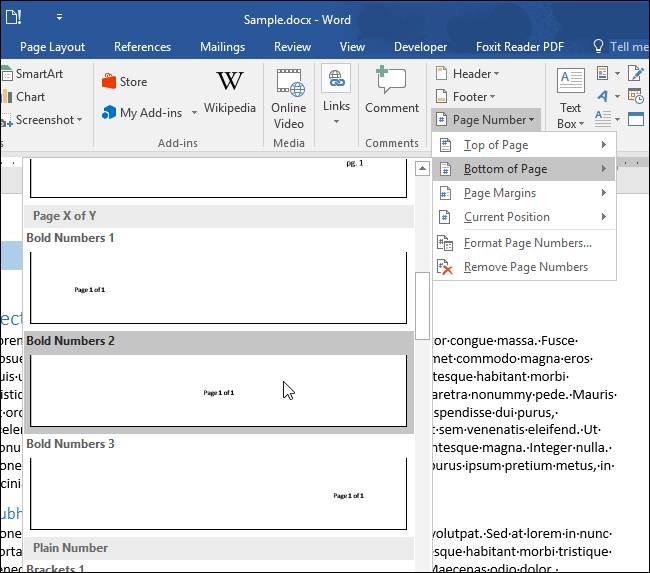Select the Bold Numbers 2 thumbnail
This screenshot has width=650, height=573.
tap(218, 391)
